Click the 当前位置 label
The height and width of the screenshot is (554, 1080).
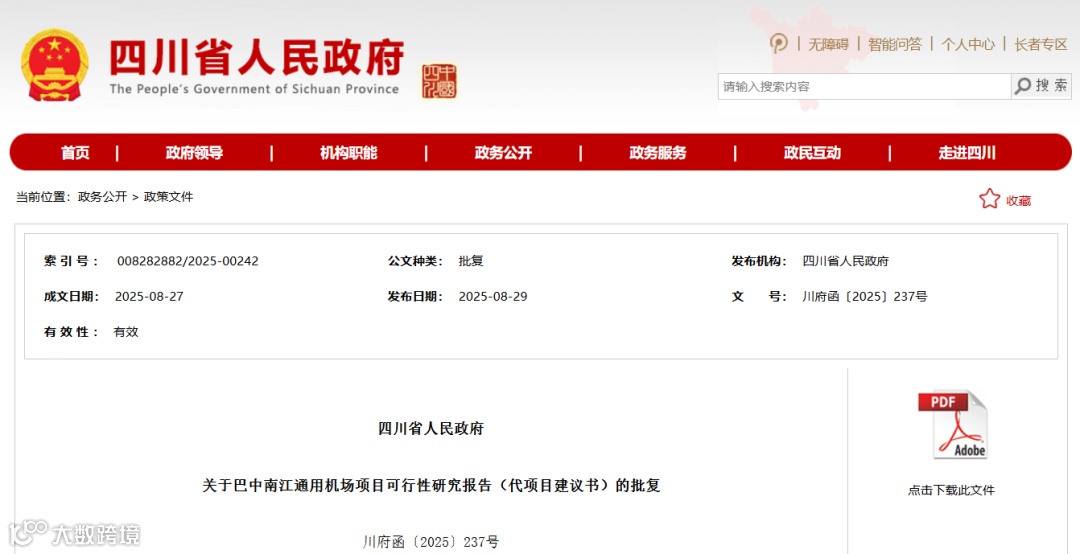(x=43, y=196)
